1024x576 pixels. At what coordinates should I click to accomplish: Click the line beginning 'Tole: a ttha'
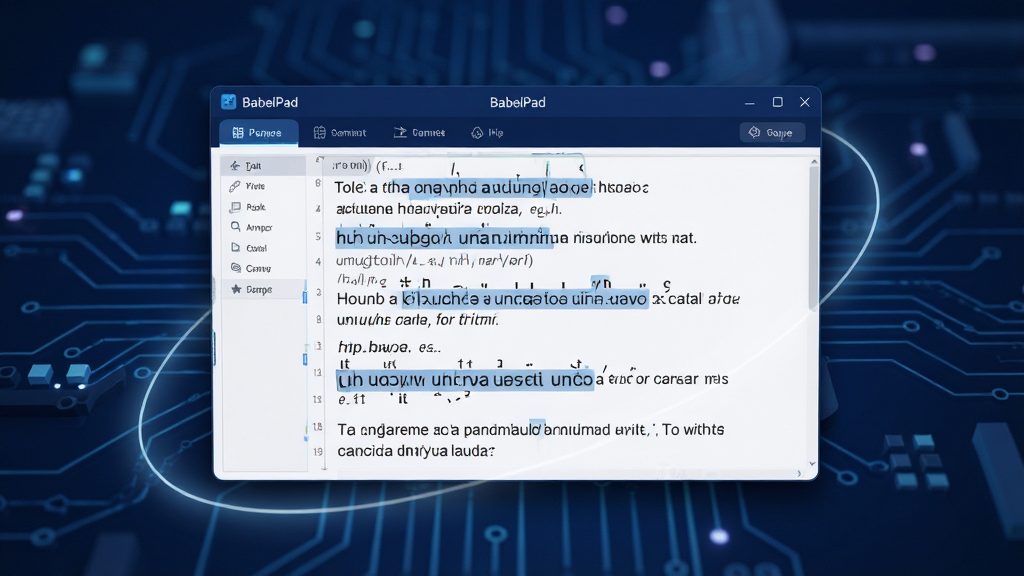(491, 188)
